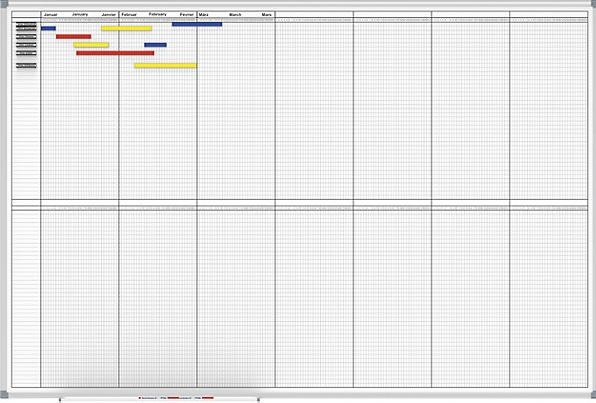
Task: Select the small blue bar at January's start
Action: coord(48,29)
